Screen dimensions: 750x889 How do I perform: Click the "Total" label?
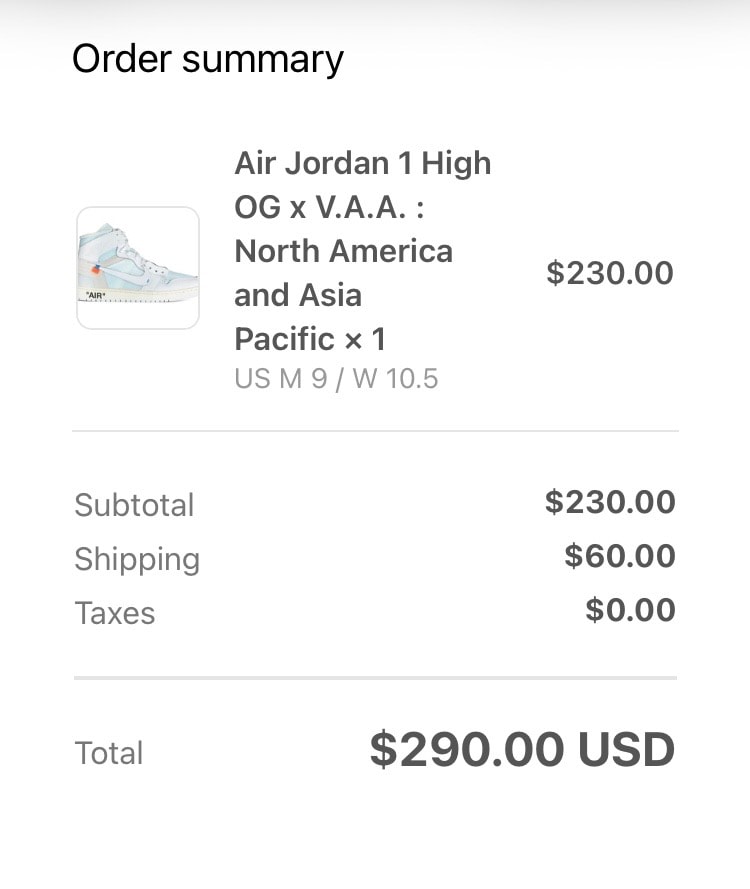[109, 753]
